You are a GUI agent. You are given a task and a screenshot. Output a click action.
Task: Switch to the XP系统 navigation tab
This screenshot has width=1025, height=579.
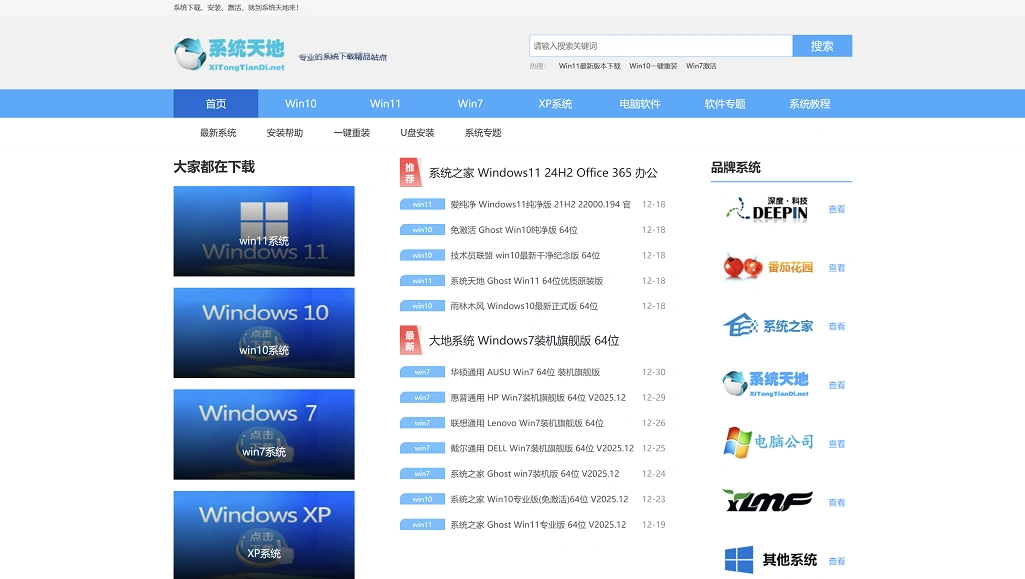tap(555, 104)
